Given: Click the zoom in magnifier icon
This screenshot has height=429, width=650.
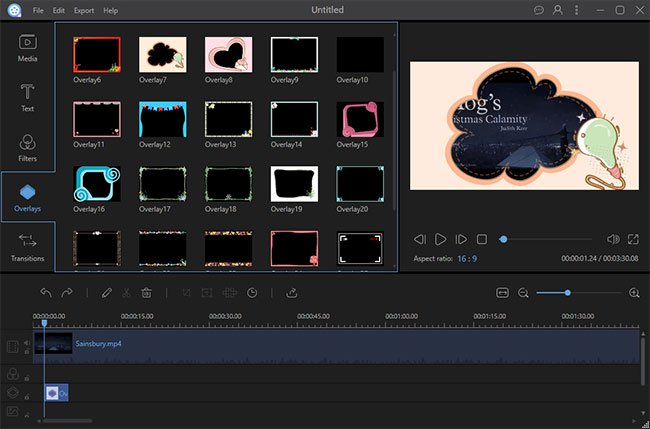Looking at the screenshot, I should click(634, 293).
